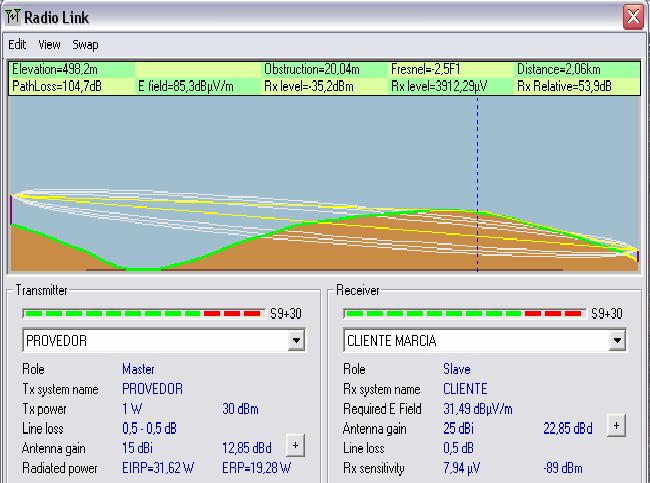Click the Fresnel=-2,5F1 readout
The height and width of the screenshot is (483, 650).
[x=426, y=69]
